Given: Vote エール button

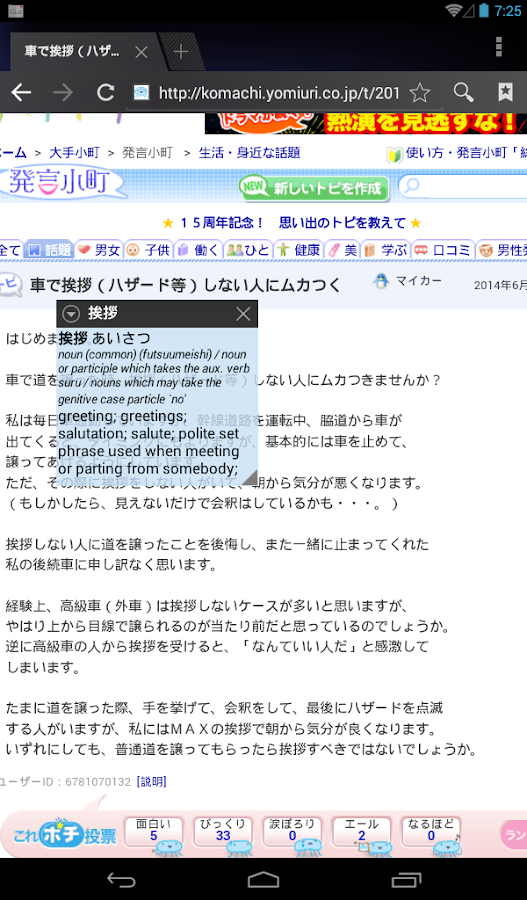Looking at the screenshot, I should (362, 831).
